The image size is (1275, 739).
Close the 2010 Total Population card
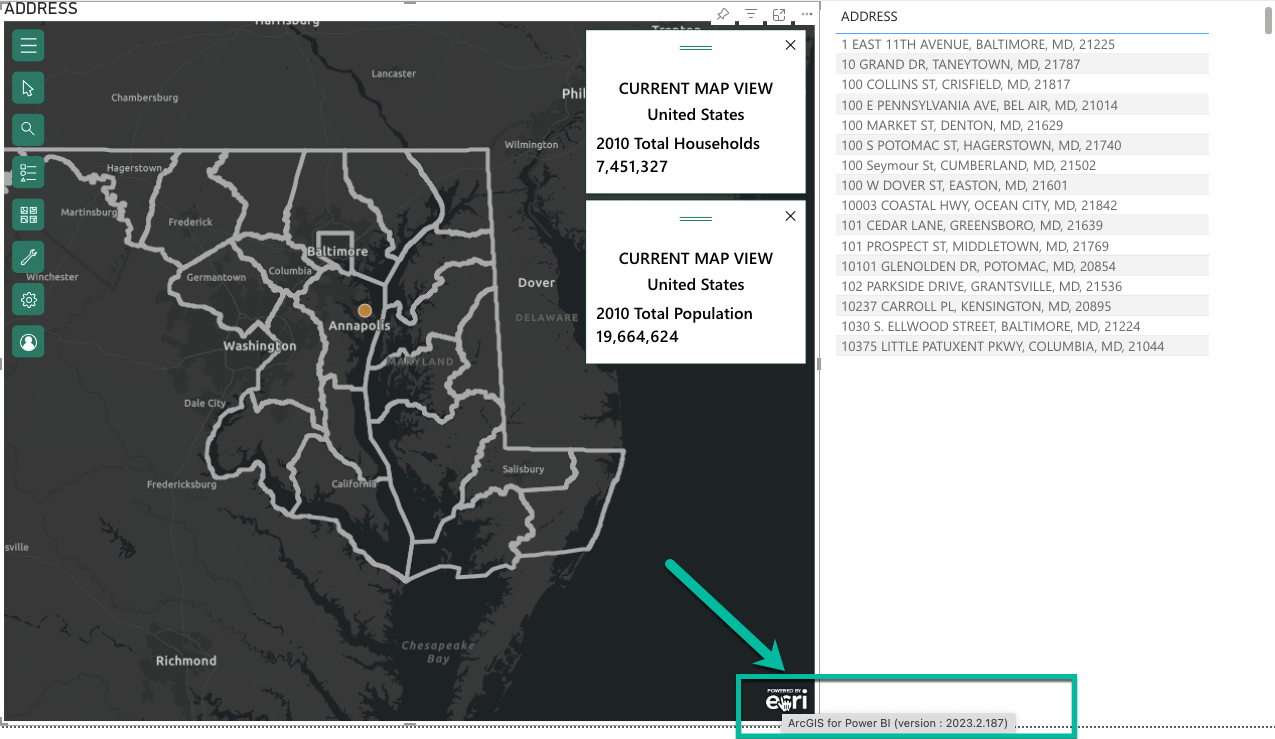tap(790, 216)
